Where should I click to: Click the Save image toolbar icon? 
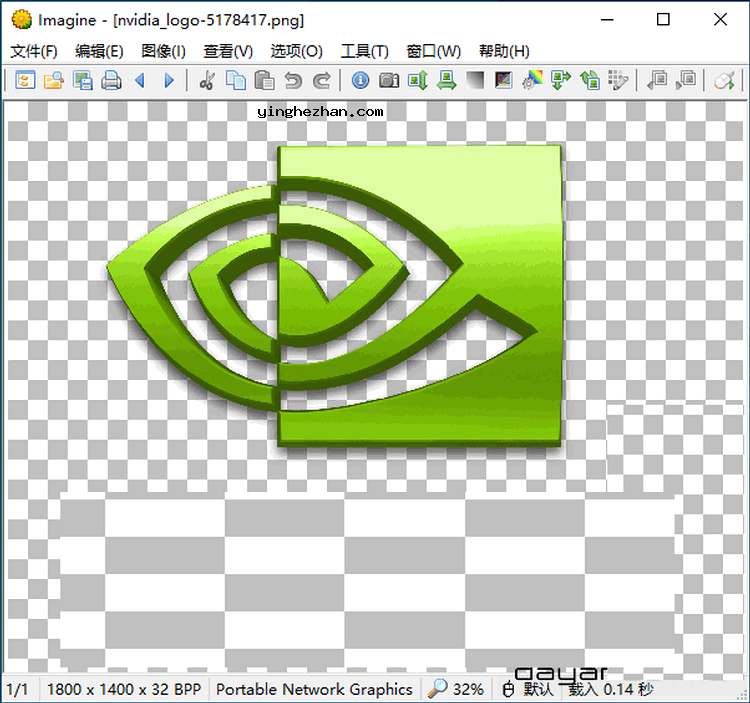(83, 81)
